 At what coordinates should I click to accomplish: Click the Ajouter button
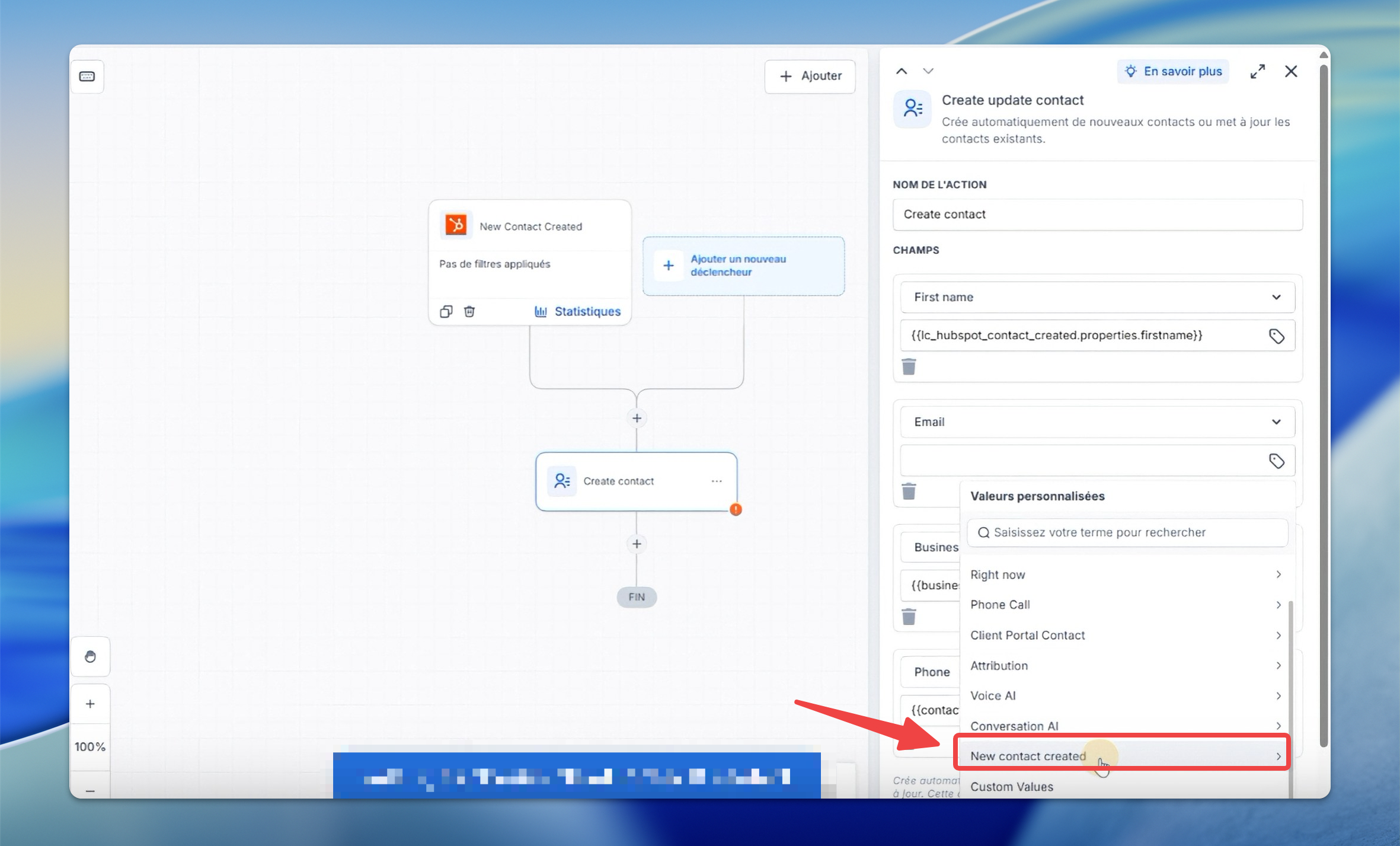coord(810,76)
